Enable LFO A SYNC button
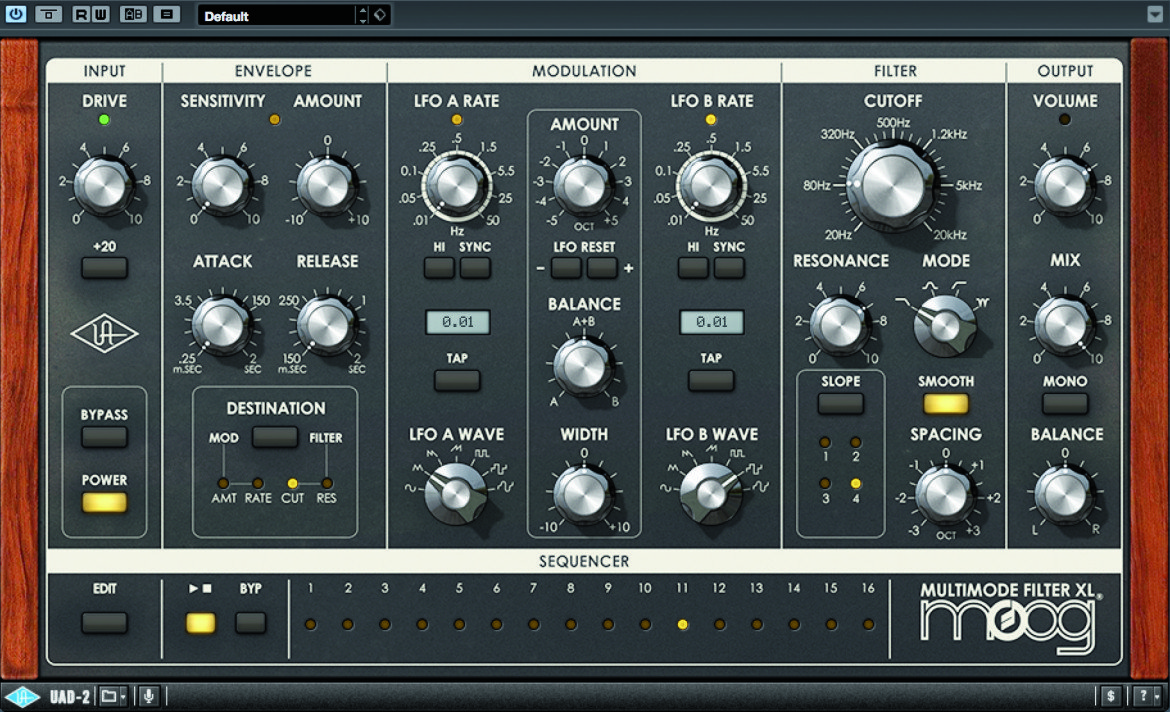Image resolution: width=1170 pixels, height=712 pixels. pyautogui.click(x=475, y=268)
